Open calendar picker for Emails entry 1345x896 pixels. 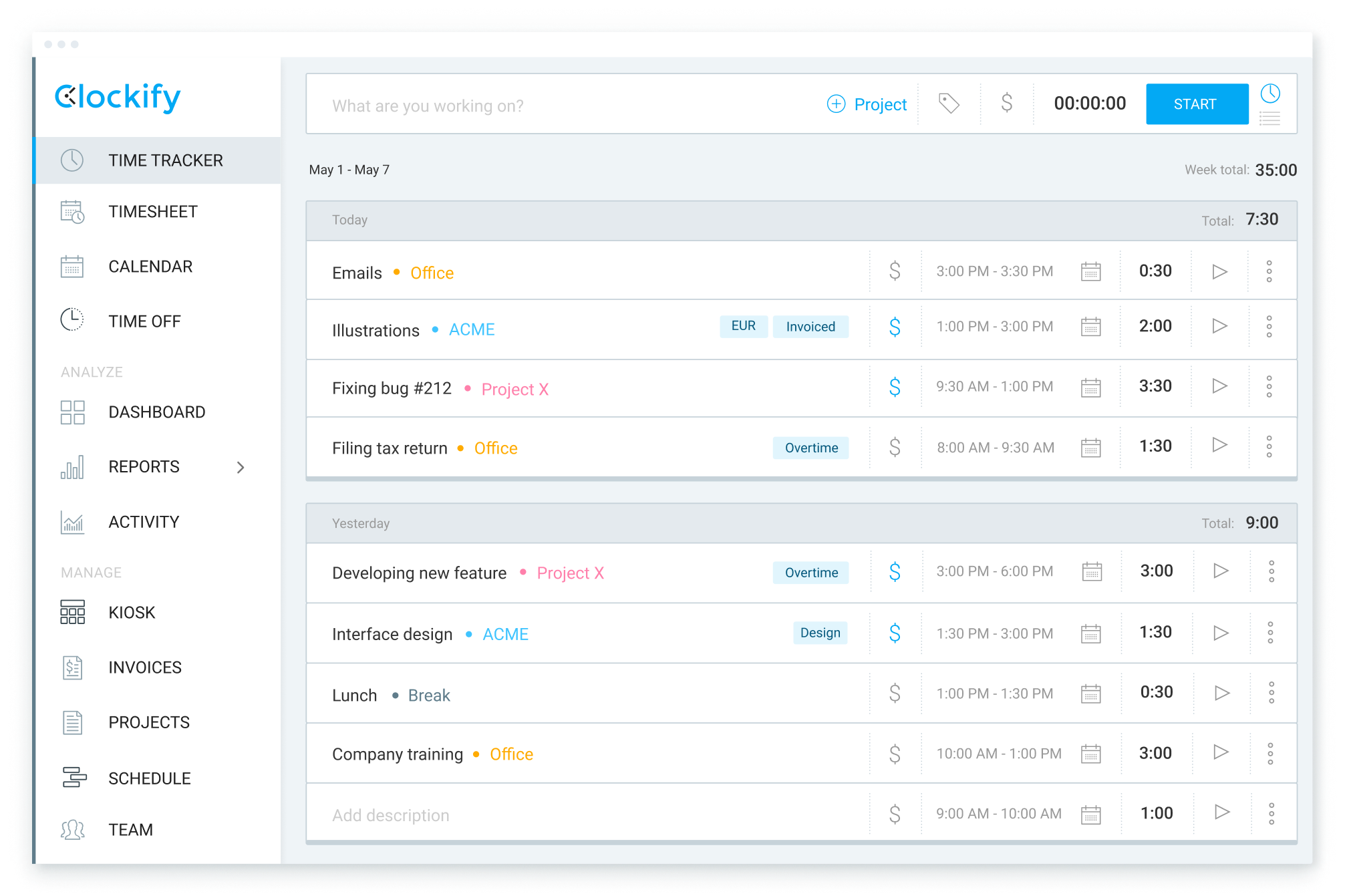pyautogui.click(x=1090, y=272)
